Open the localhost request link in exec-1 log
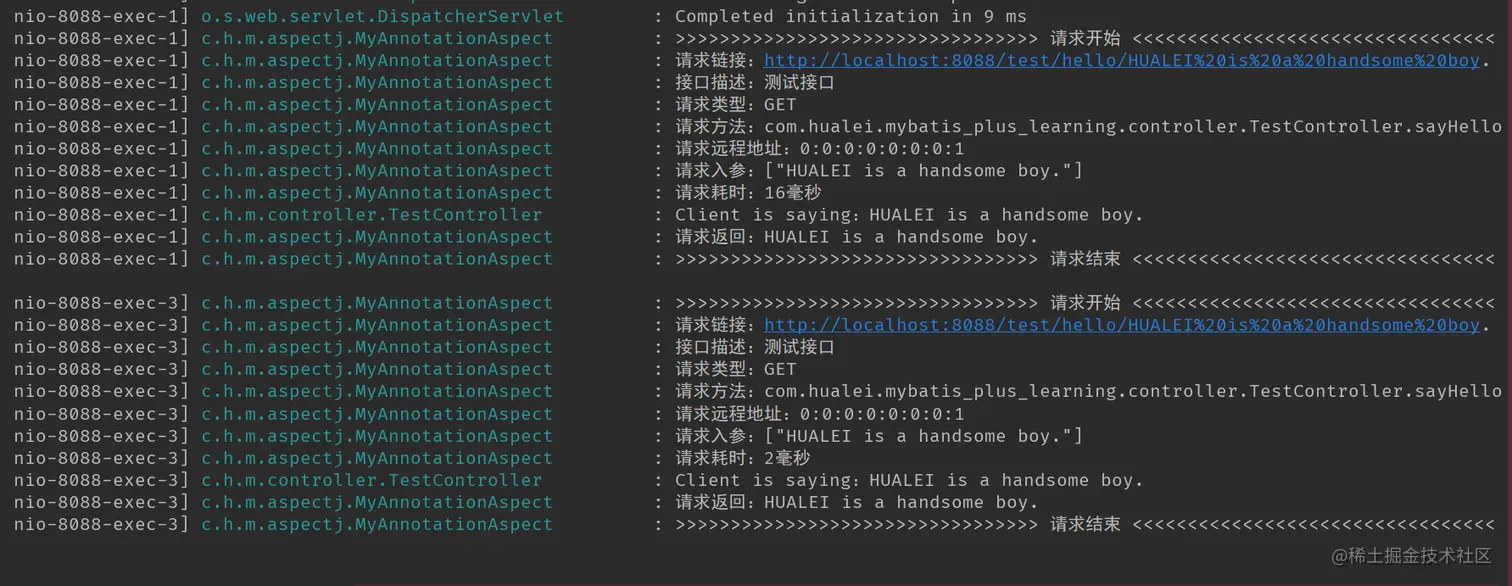The height and width of the screenshot is (586, 1512). pyautogui.click(x=1120, y=61)
